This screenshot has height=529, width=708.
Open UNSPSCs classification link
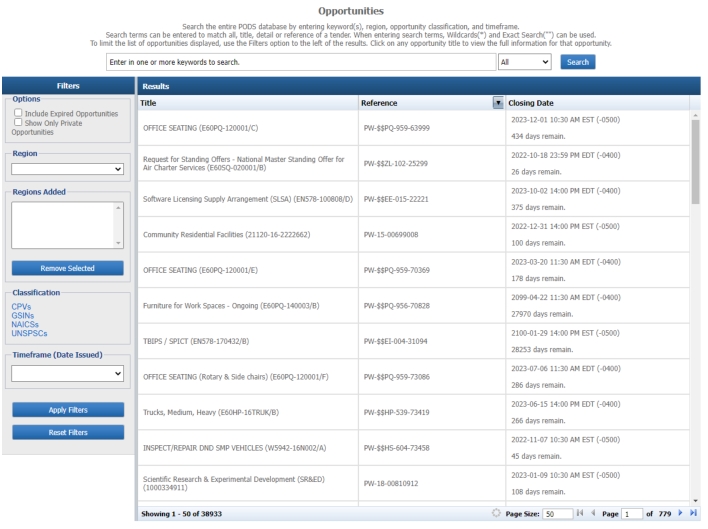(29, 334)
